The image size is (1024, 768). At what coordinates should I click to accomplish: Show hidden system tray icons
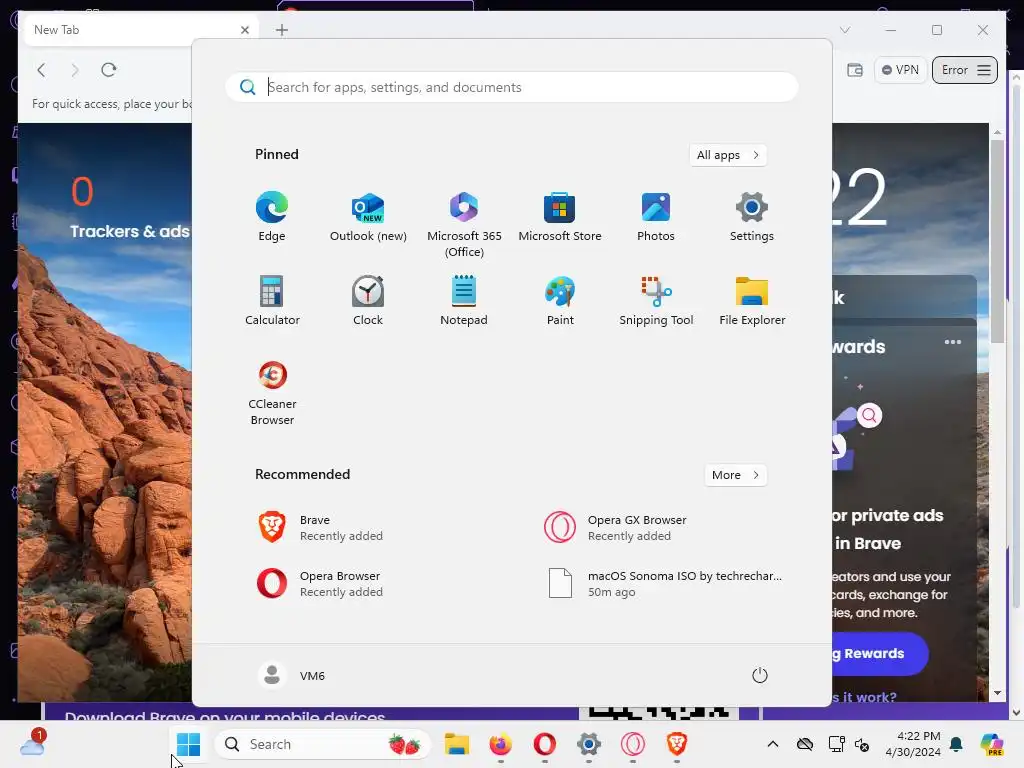point(773,744)
